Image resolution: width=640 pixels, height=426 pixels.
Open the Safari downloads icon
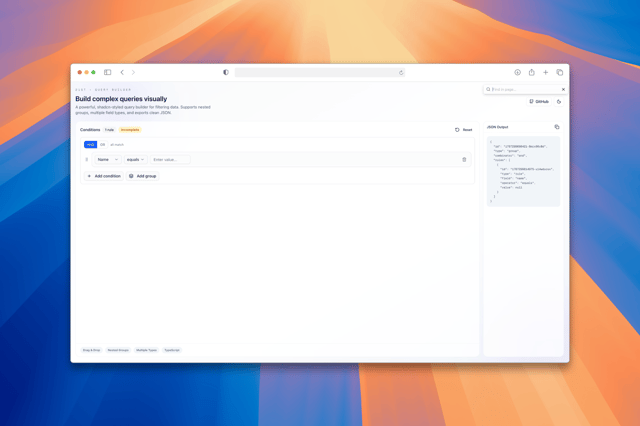tap(517, 72)
